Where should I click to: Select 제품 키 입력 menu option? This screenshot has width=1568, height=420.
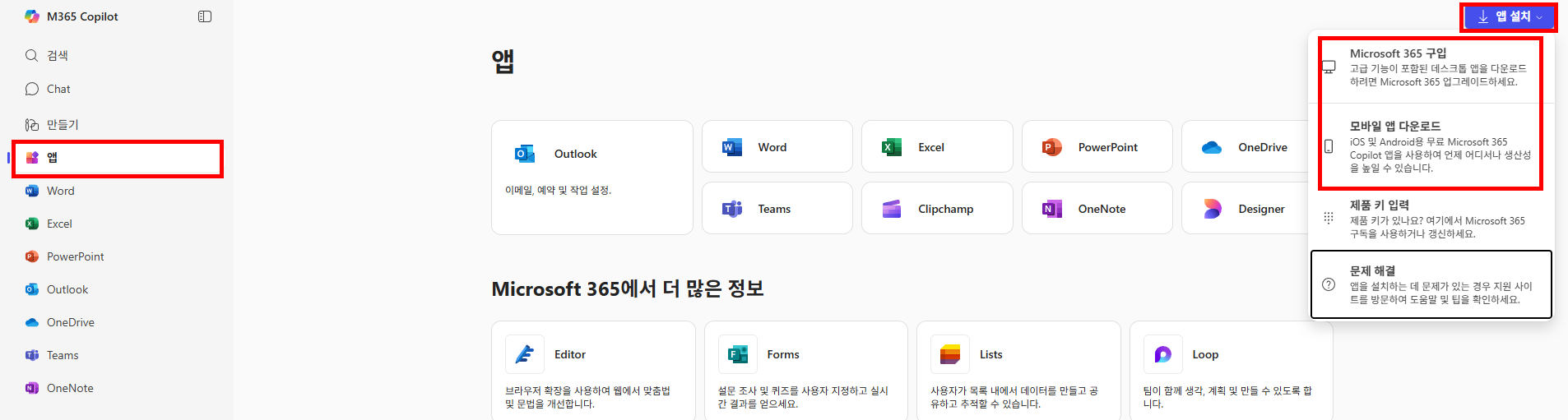pos(1431,219)
